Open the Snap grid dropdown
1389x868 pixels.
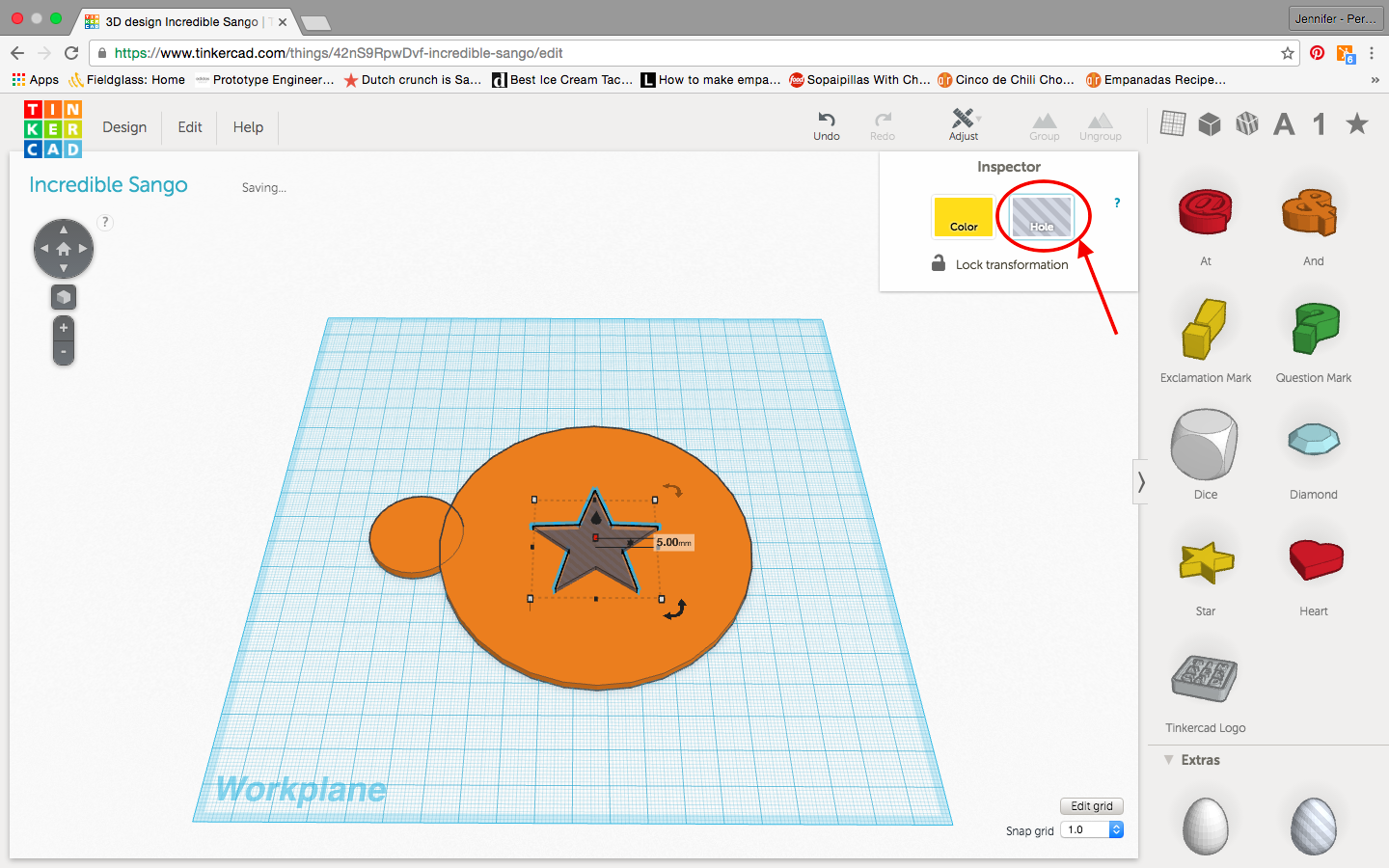coord(1092,829)
